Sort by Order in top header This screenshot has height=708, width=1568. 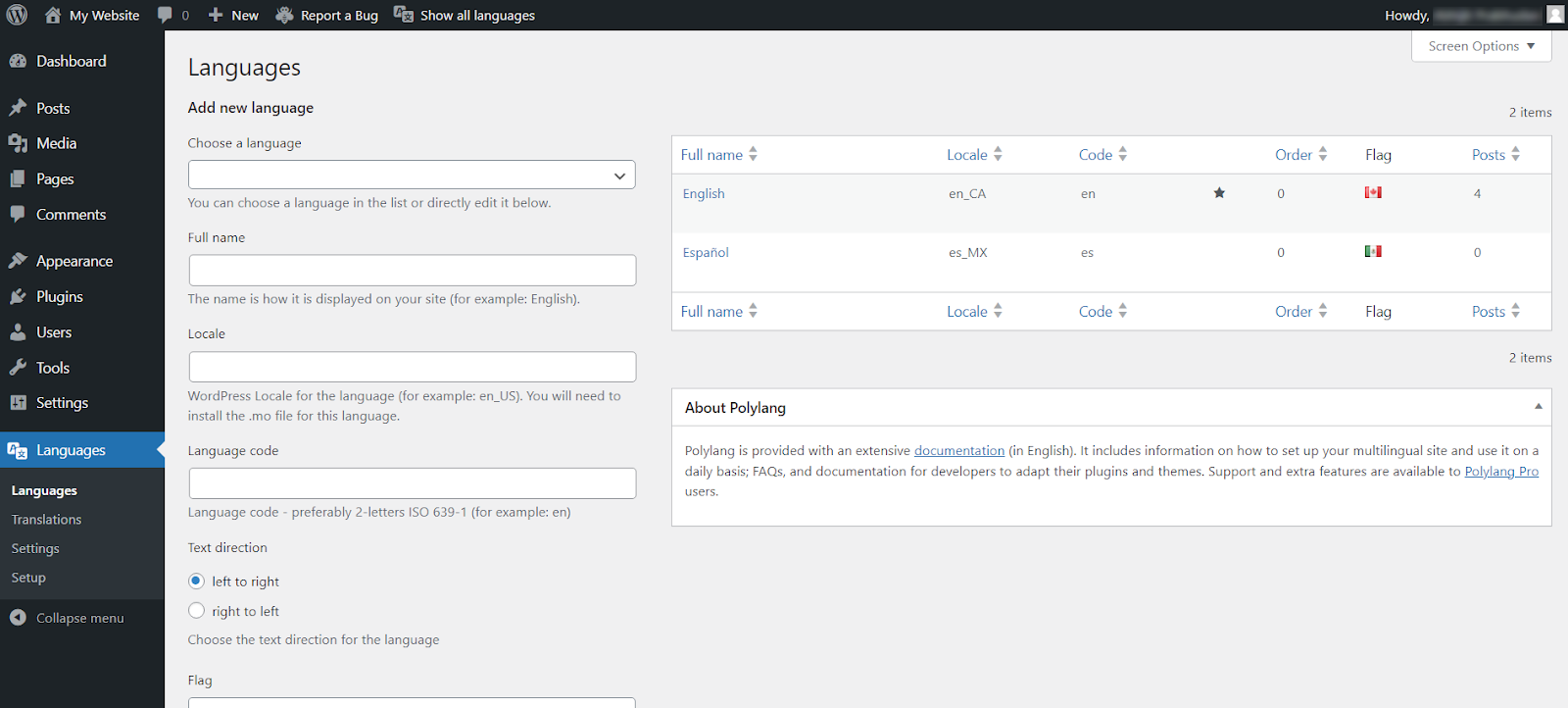tap(1300, 155)
